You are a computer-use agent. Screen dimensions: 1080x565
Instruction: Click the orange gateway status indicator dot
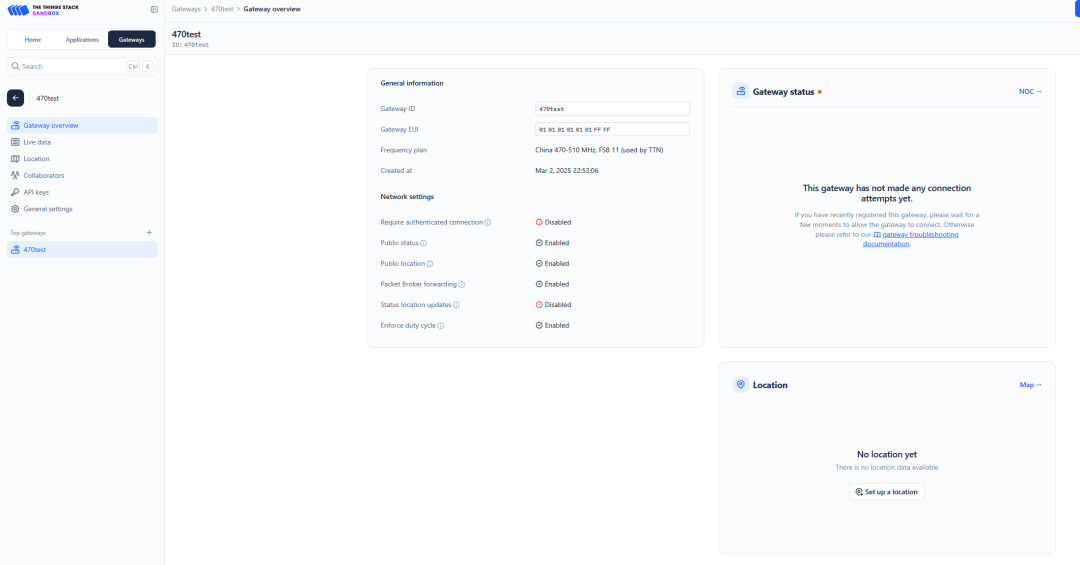[820, 92]
